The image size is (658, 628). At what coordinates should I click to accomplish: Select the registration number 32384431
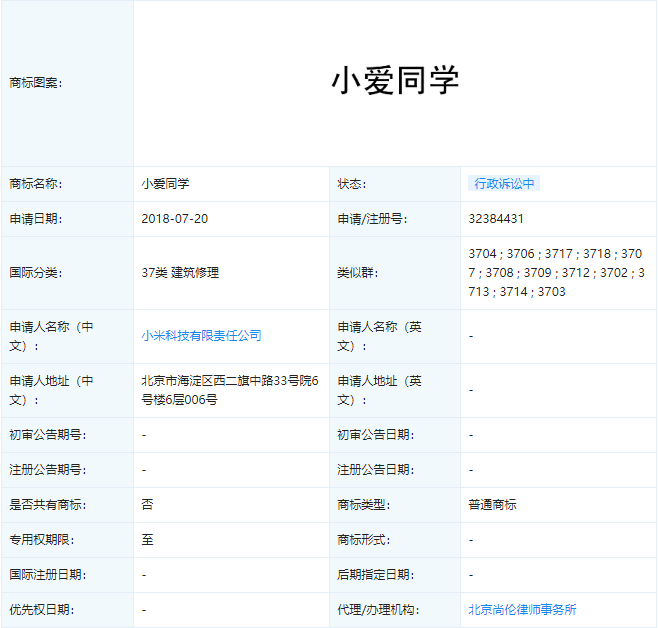[x=496, y=219]
